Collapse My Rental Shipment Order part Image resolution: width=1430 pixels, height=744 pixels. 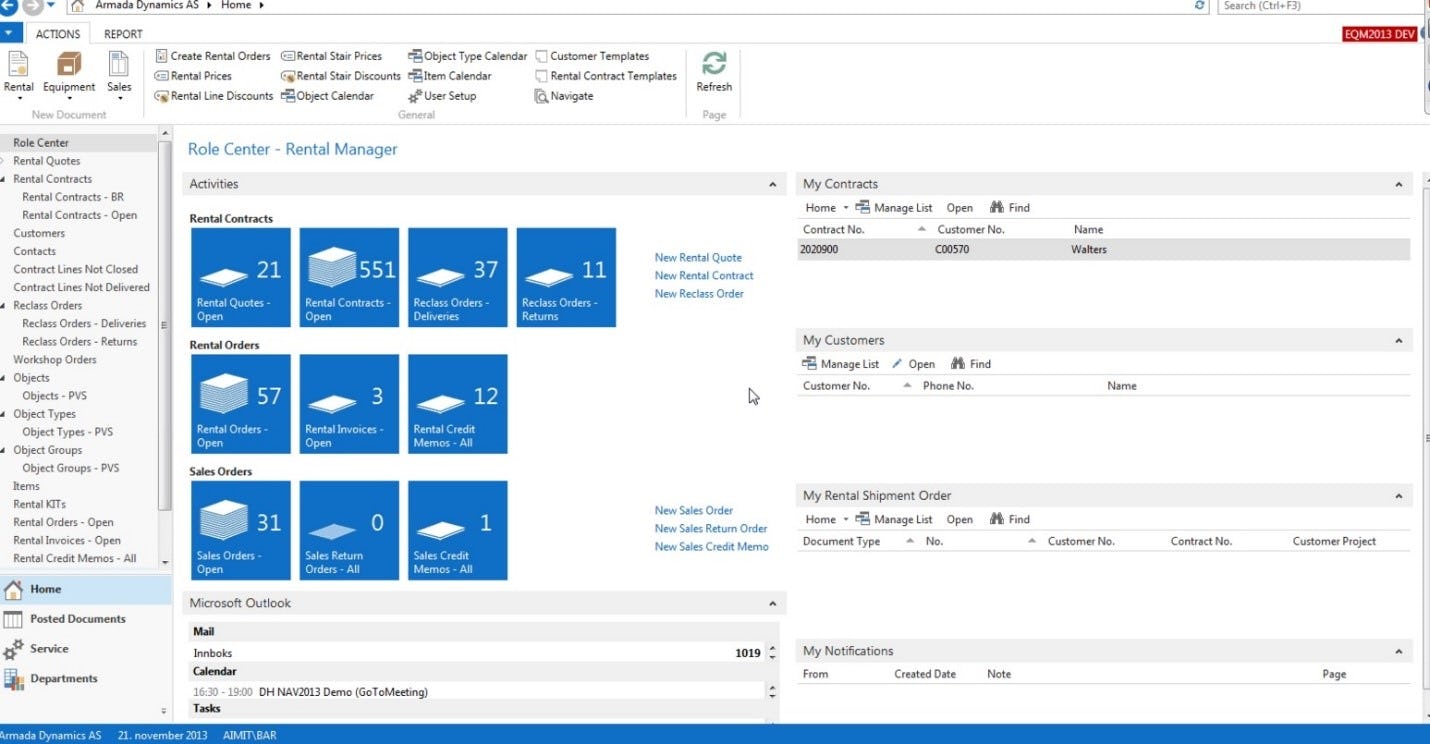(x=1398, y=496)
